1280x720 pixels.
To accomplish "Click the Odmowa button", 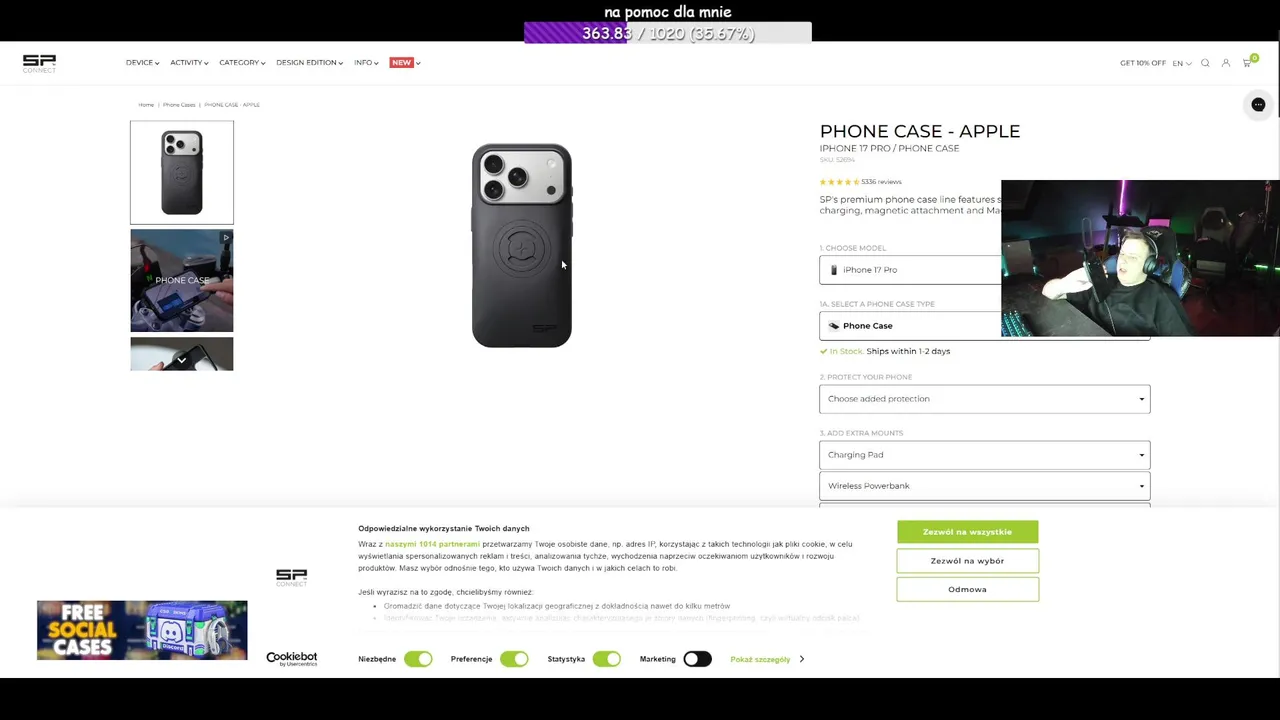I will click(x=967, y=589).
